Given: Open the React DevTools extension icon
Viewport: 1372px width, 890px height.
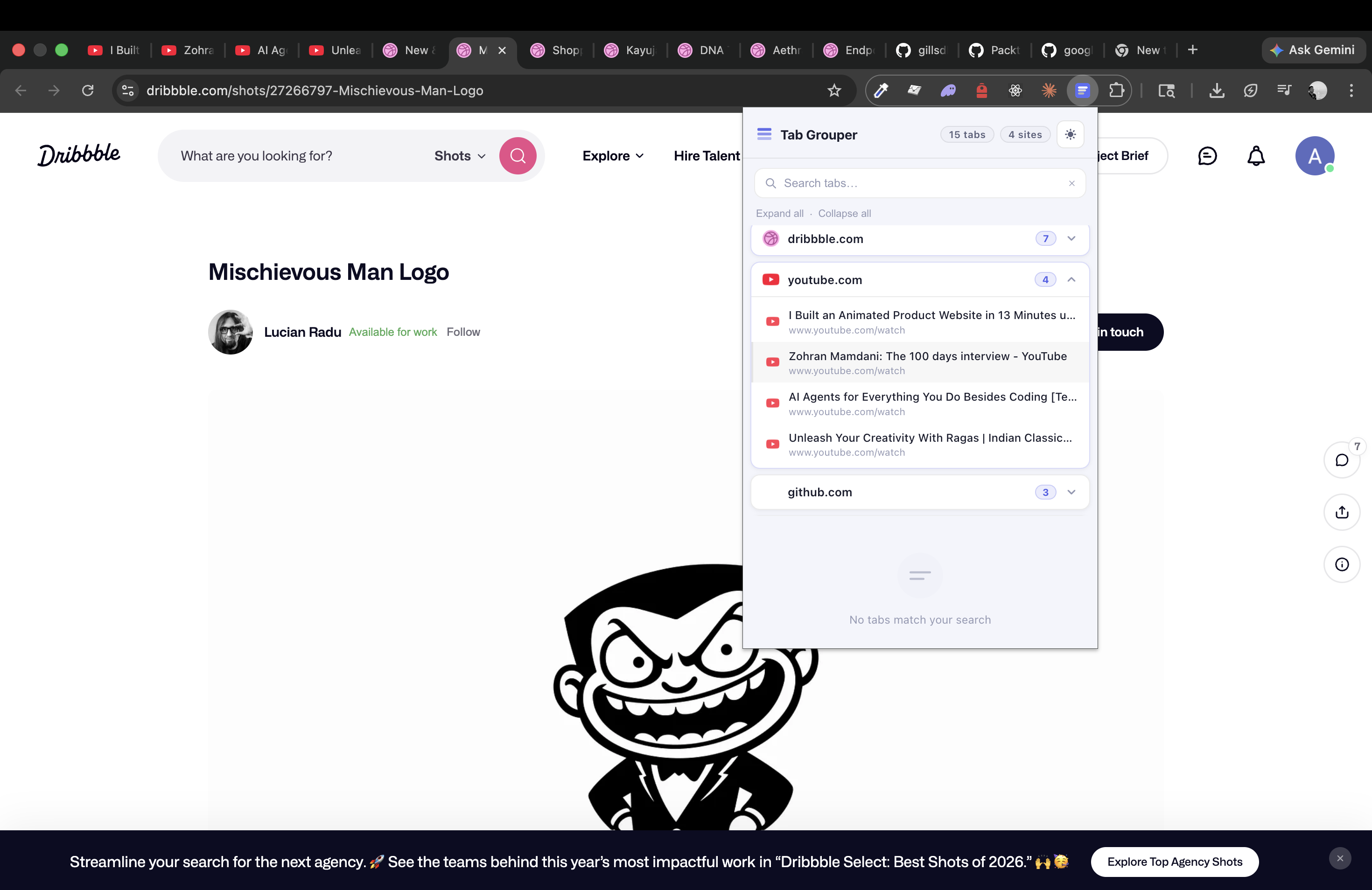Looking at the screenshot, I should tap(1015, 90).
